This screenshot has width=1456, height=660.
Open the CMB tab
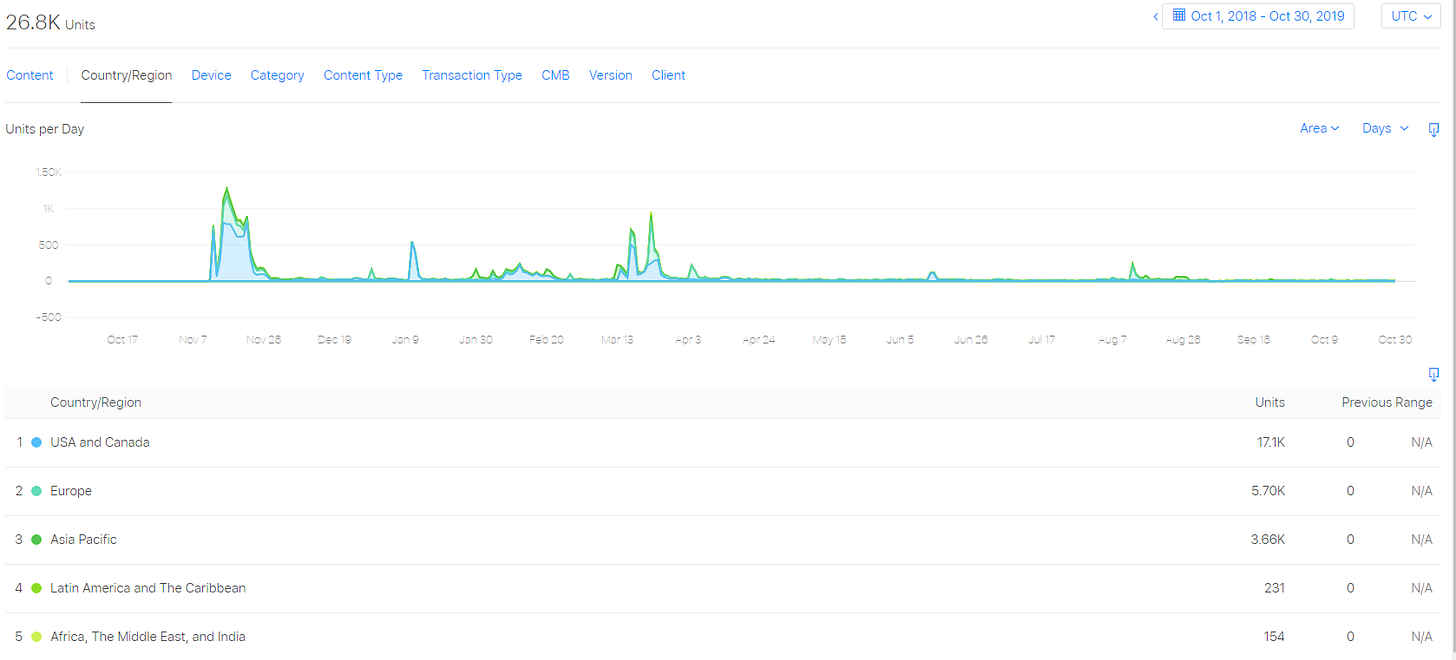pyautogui.click(x=555, y=75)
